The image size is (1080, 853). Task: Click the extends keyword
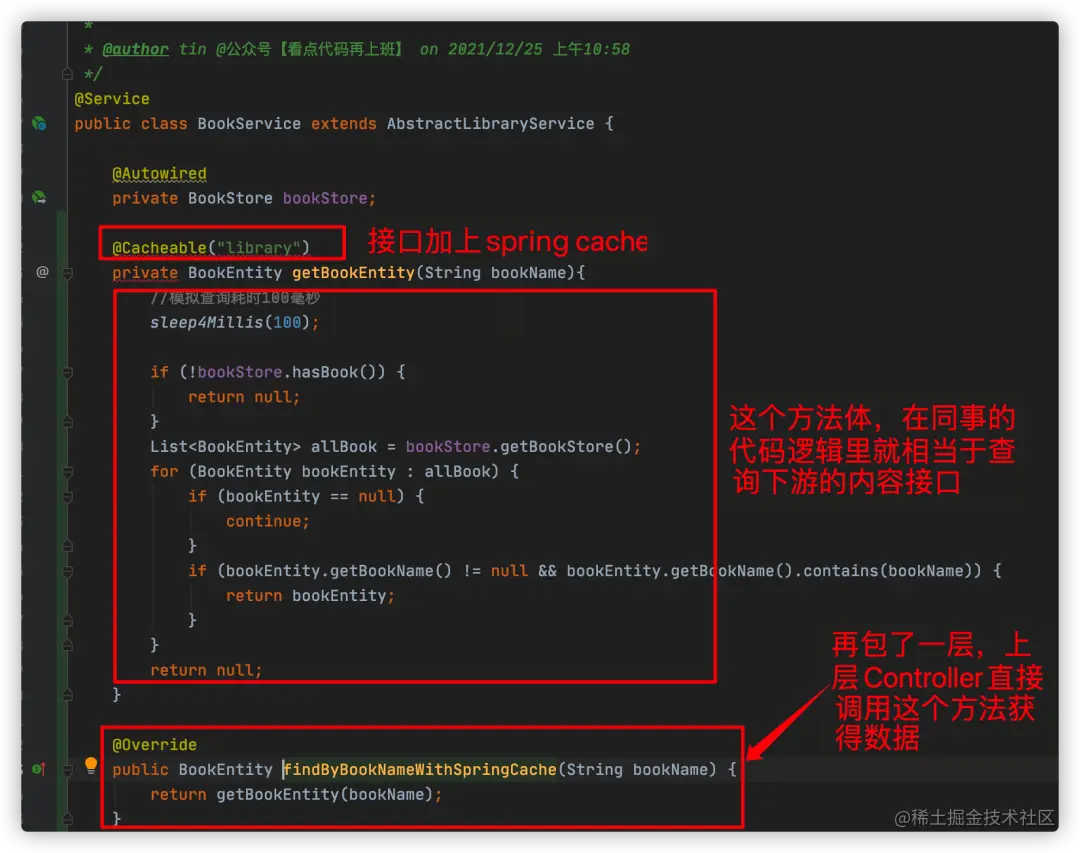(344, 124)
